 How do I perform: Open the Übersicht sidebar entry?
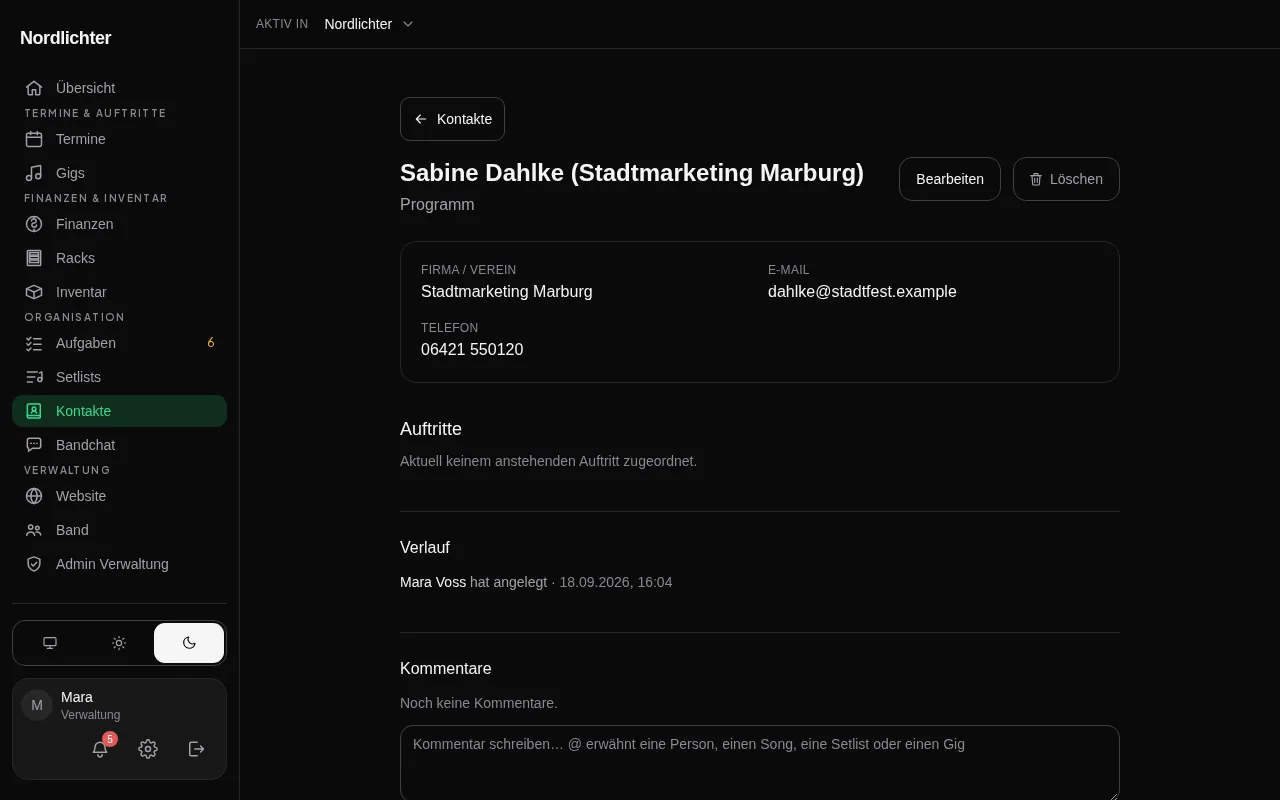click(x=120, y=88)
